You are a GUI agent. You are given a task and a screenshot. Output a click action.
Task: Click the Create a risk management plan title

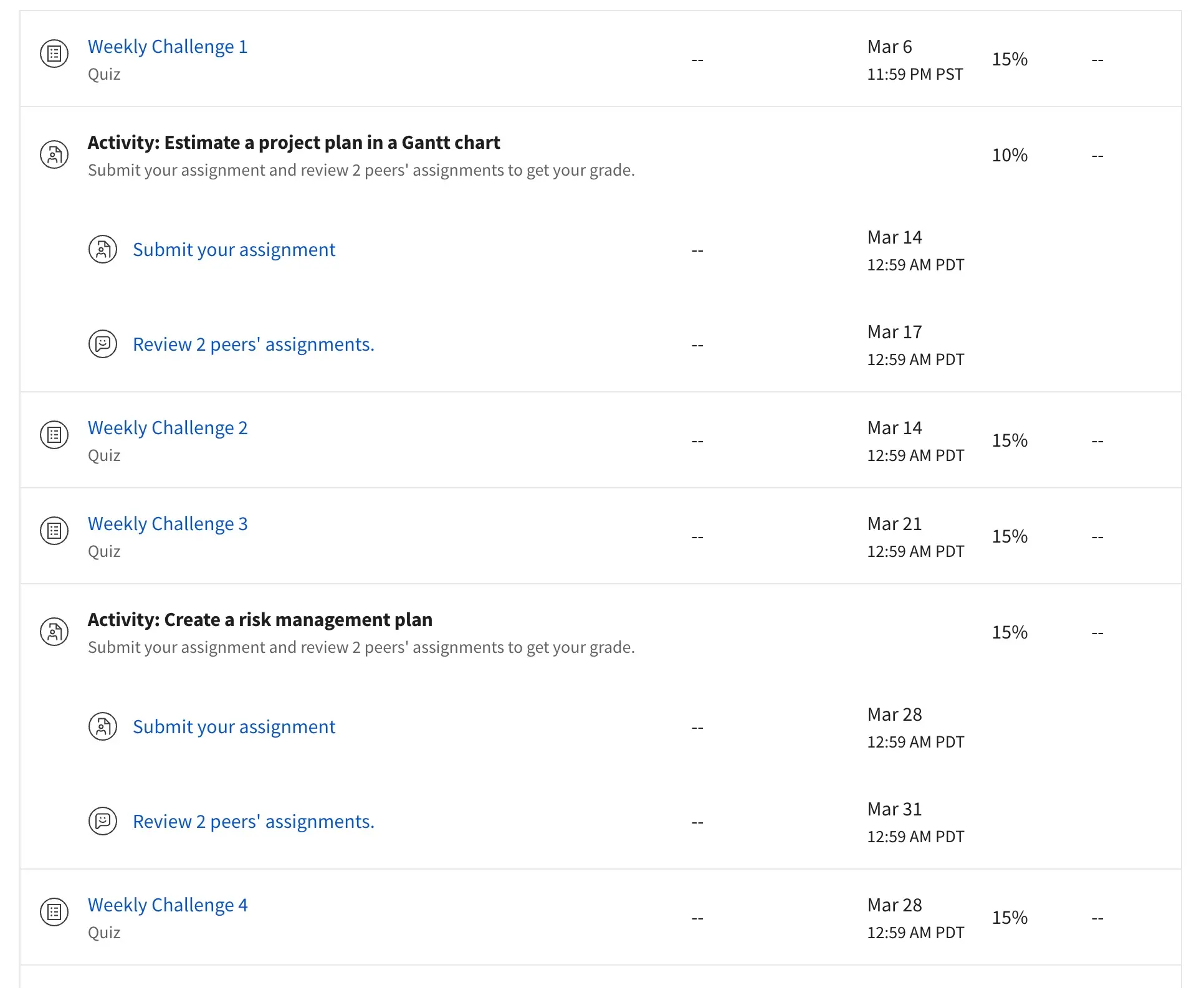(260, 620)
